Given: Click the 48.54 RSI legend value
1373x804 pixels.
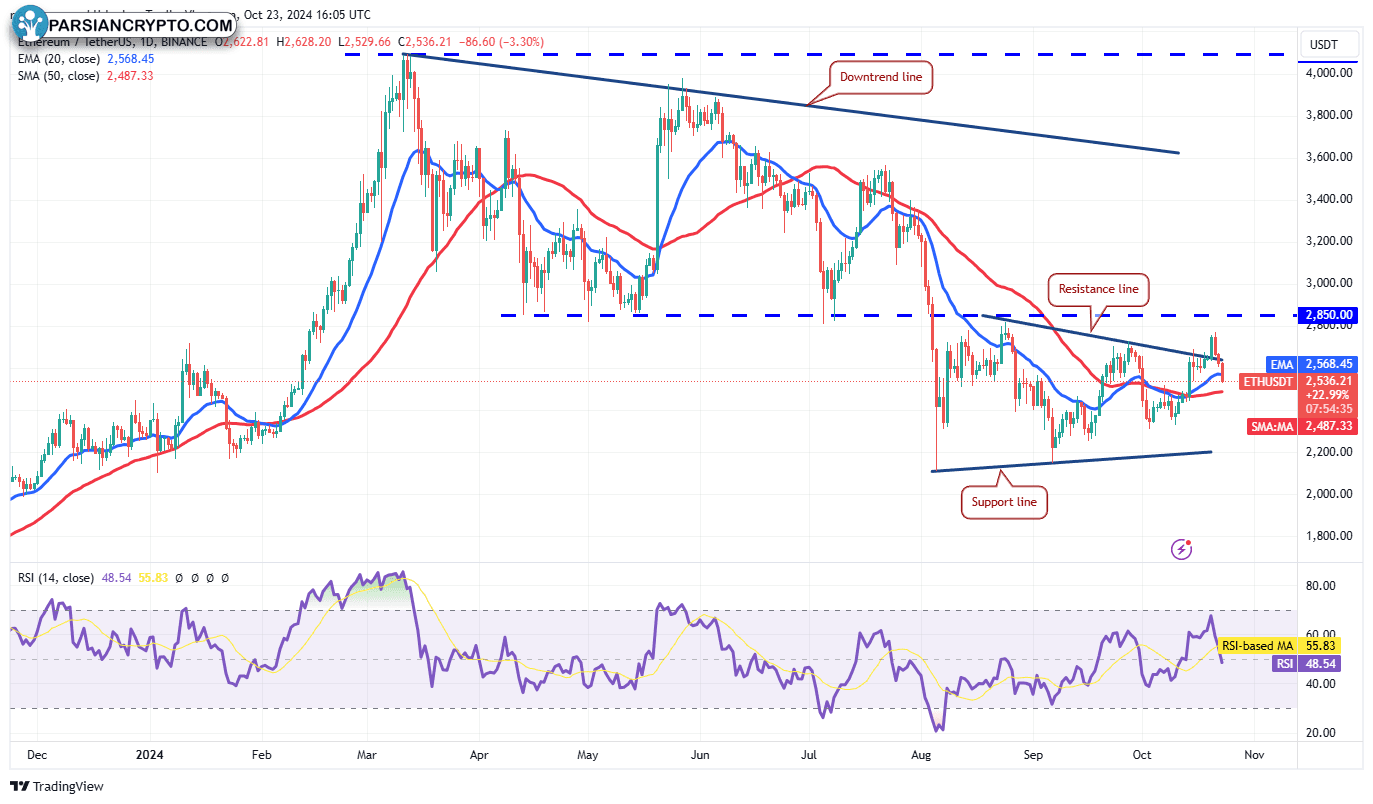Looking at the screenshot, I should click(116, 578).
